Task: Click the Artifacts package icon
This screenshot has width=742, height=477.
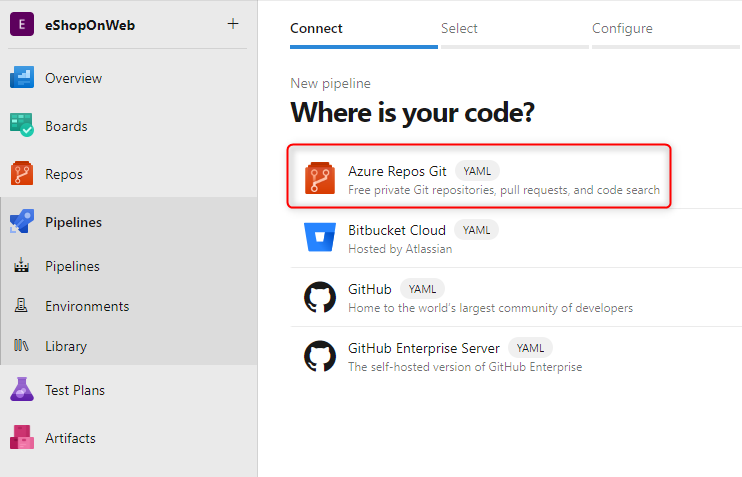Action: pos(22,438)
